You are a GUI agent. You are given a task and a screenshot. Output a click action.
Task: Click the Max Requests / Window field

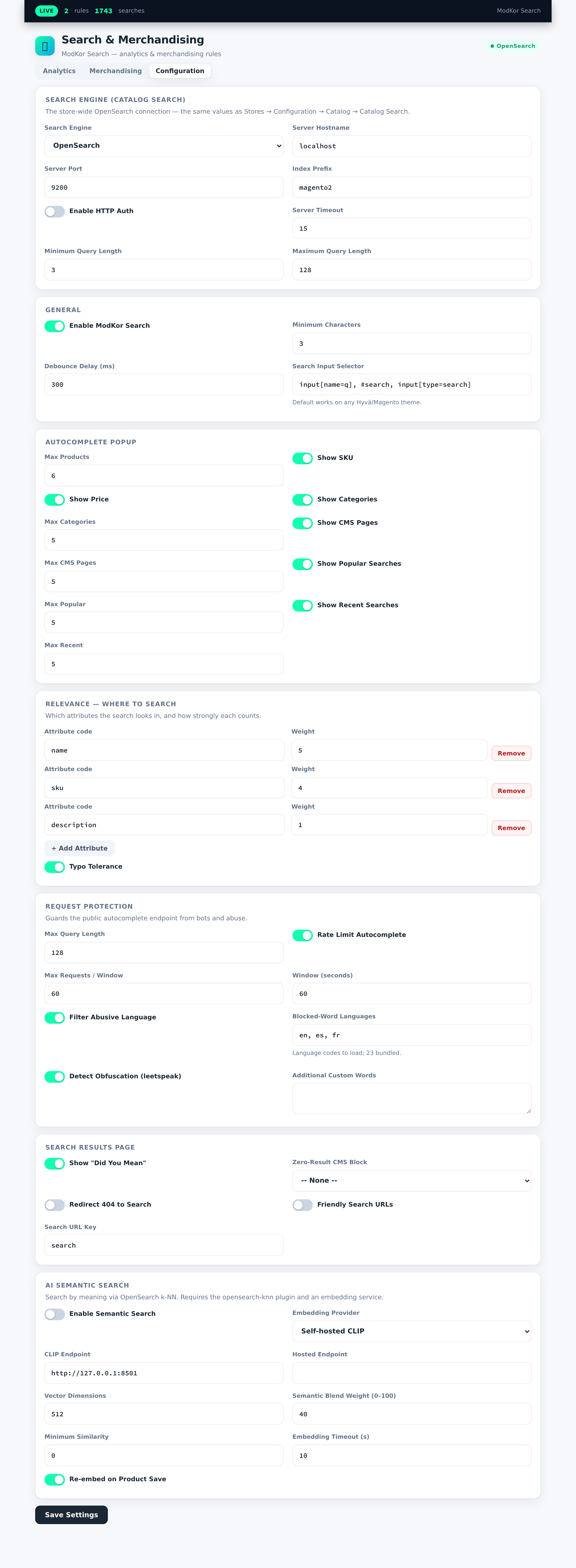point(164,994)
